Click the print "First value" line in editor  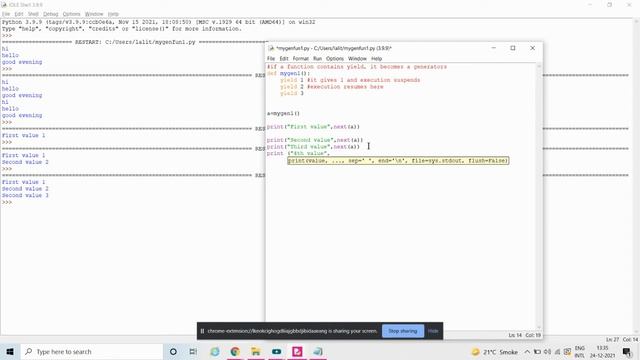point(313,127)
